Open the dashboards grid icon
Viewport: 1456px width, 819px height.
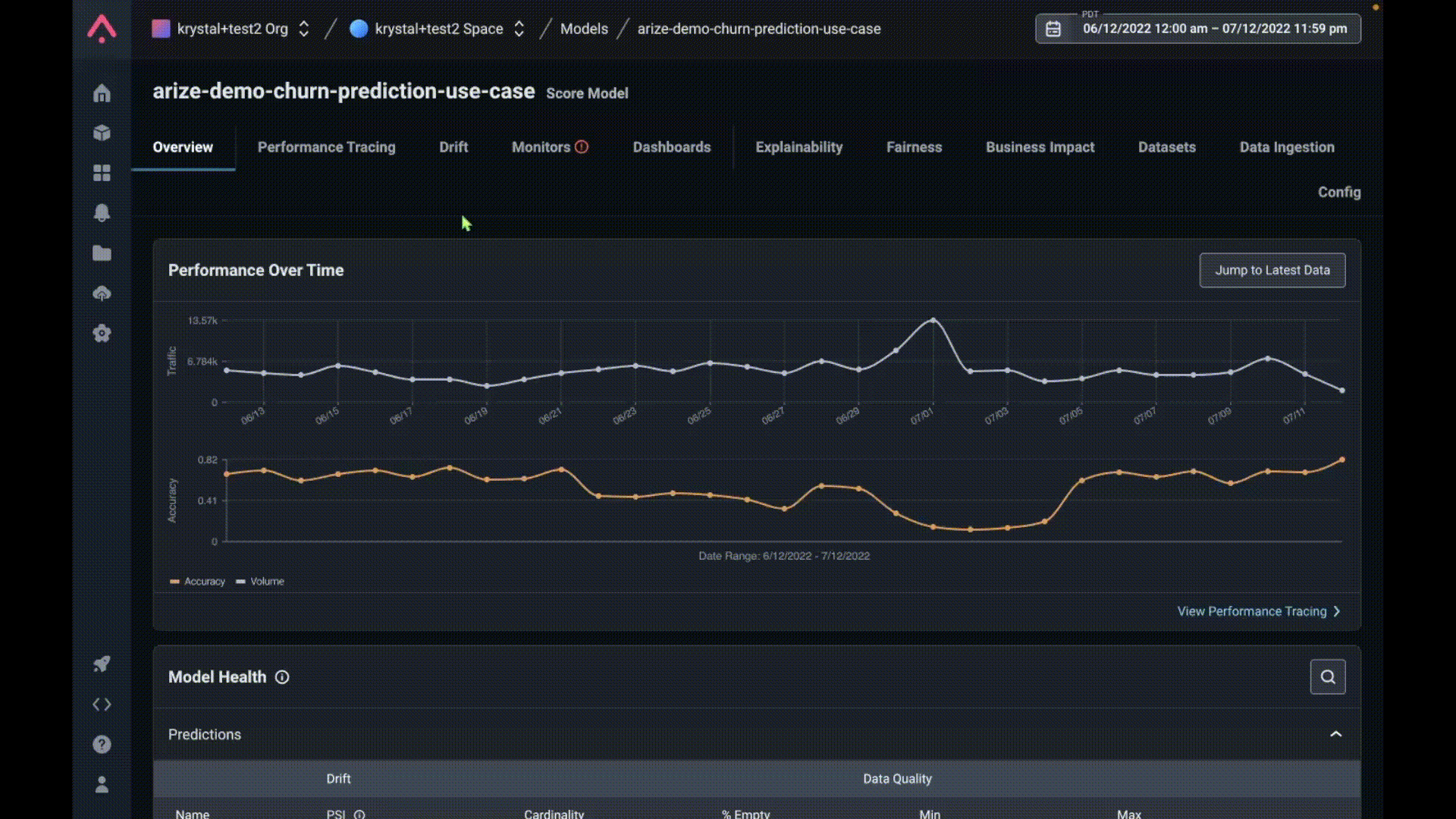coord(102,173)
